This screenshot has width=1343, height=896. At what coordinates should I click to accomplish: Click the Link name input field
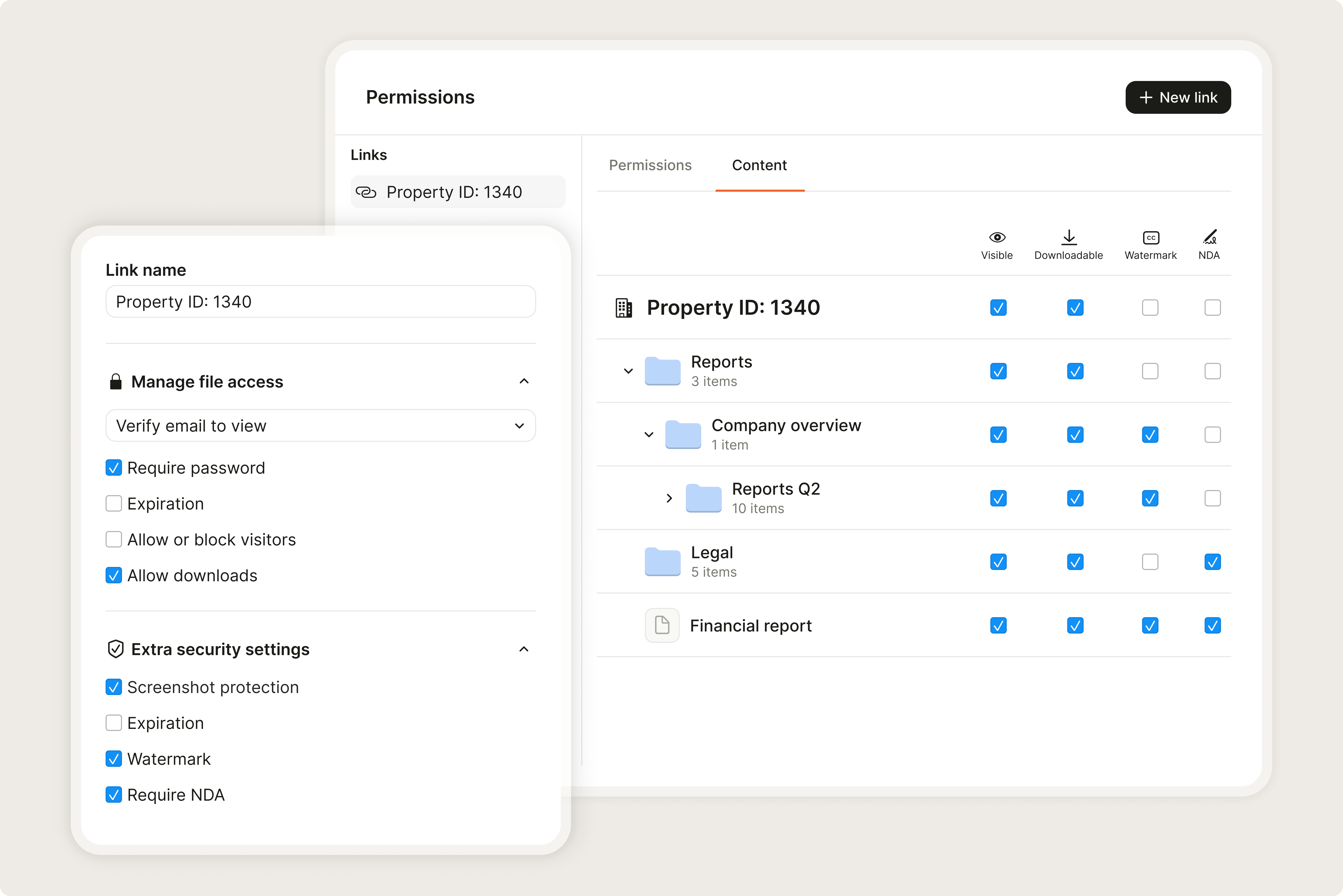pyautogui.click(x=321, y=302)
